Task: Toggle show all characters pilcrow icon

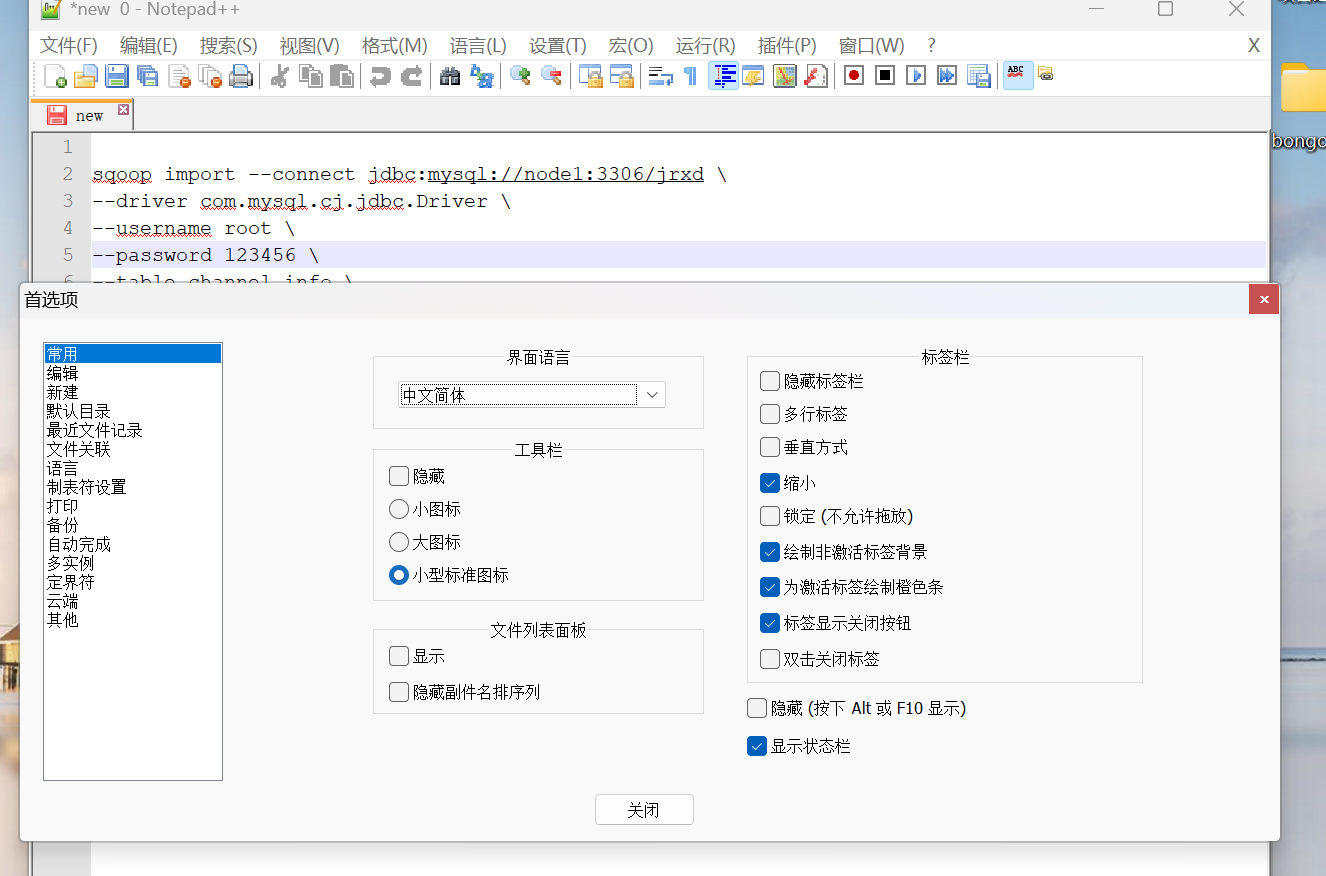Action: coord(690,76)
